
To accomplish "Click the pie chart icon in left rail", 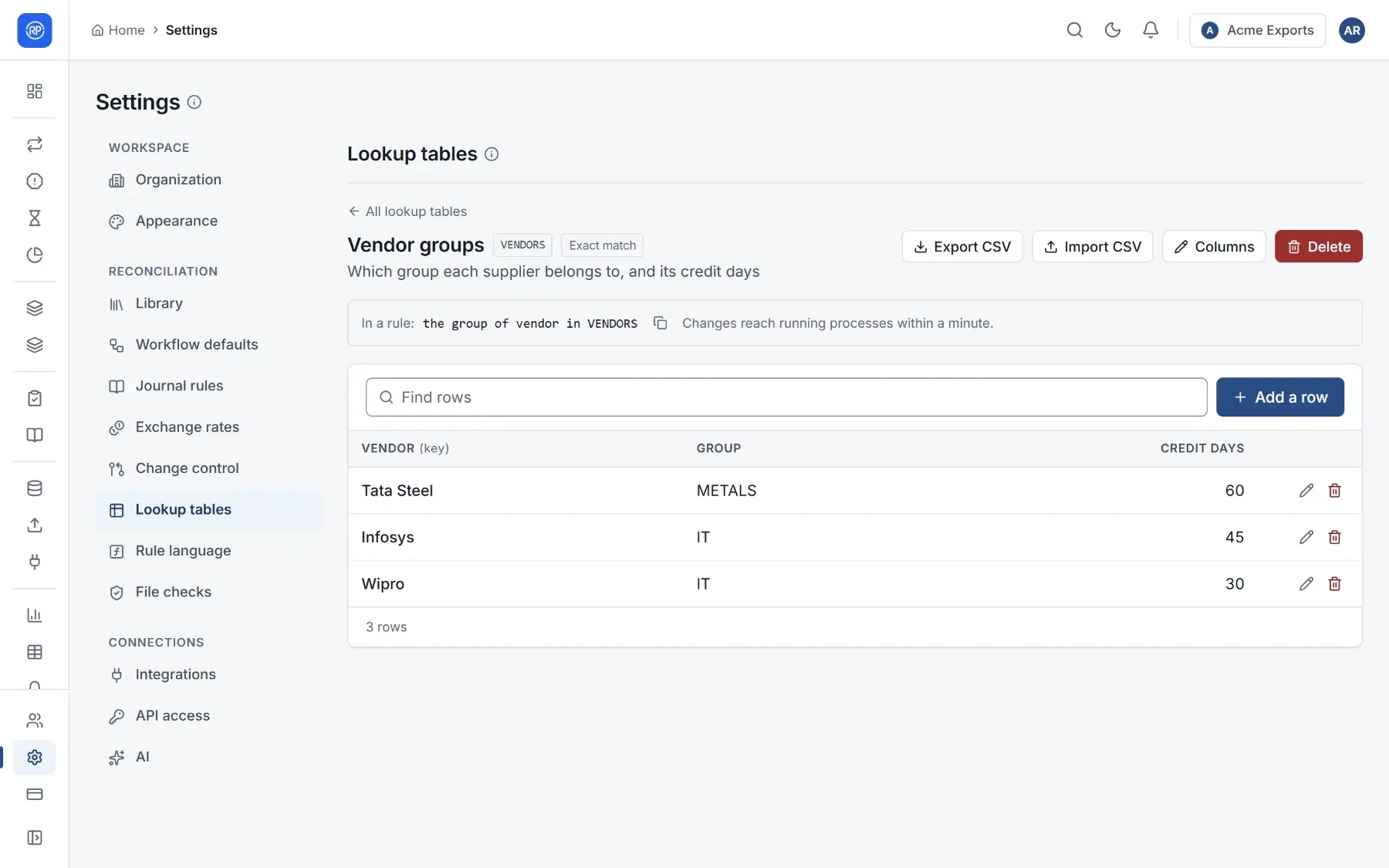I will (35, 255).
